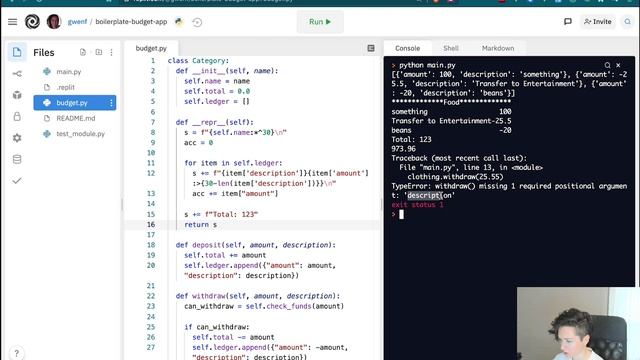Open README.md in the file tree
640x360 pixels.
click(x=76, y=118)
